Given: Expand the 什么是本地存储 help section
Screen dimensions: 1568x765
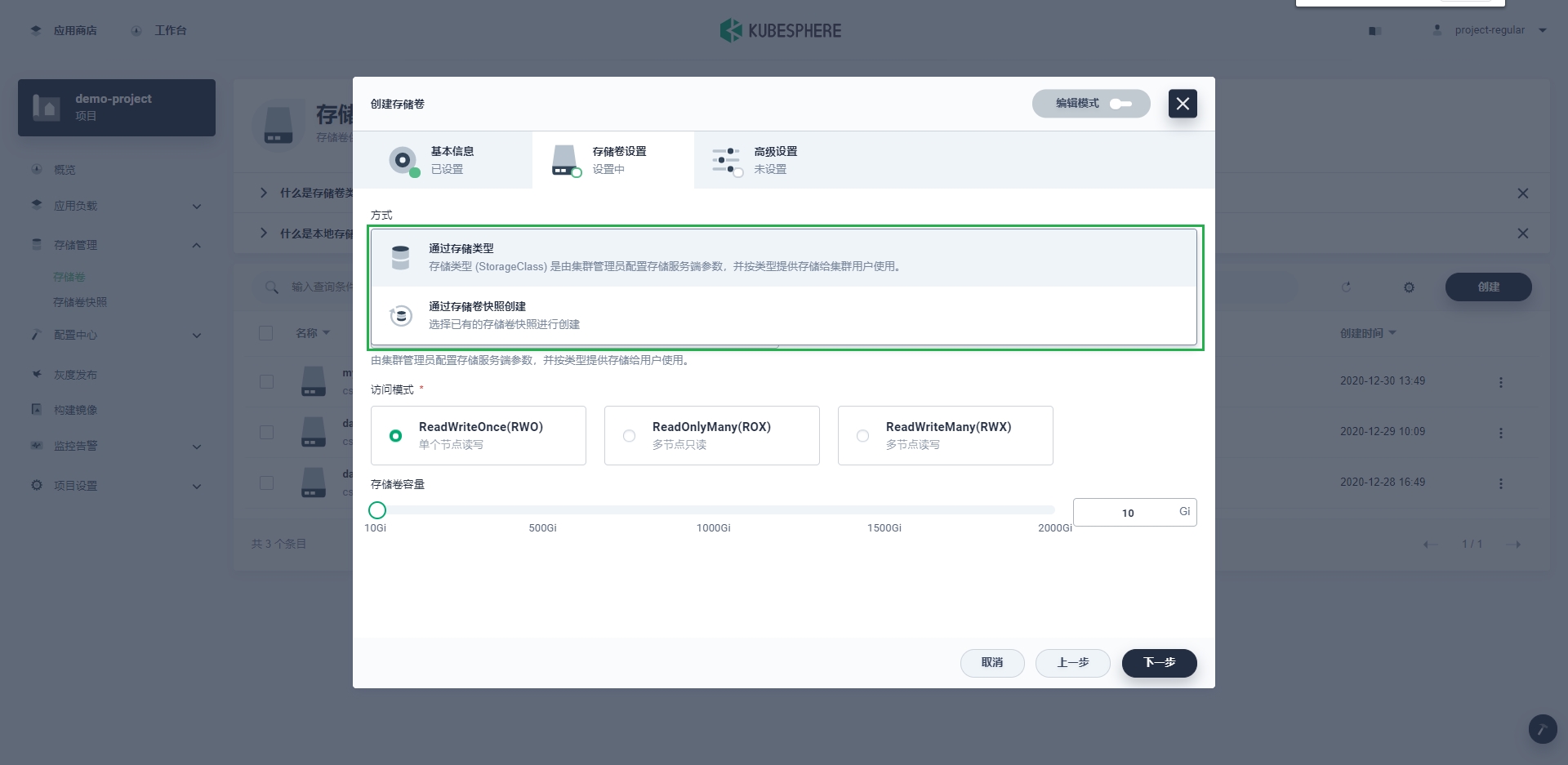Looking at the screenshot, I should [x=264, y=233].
